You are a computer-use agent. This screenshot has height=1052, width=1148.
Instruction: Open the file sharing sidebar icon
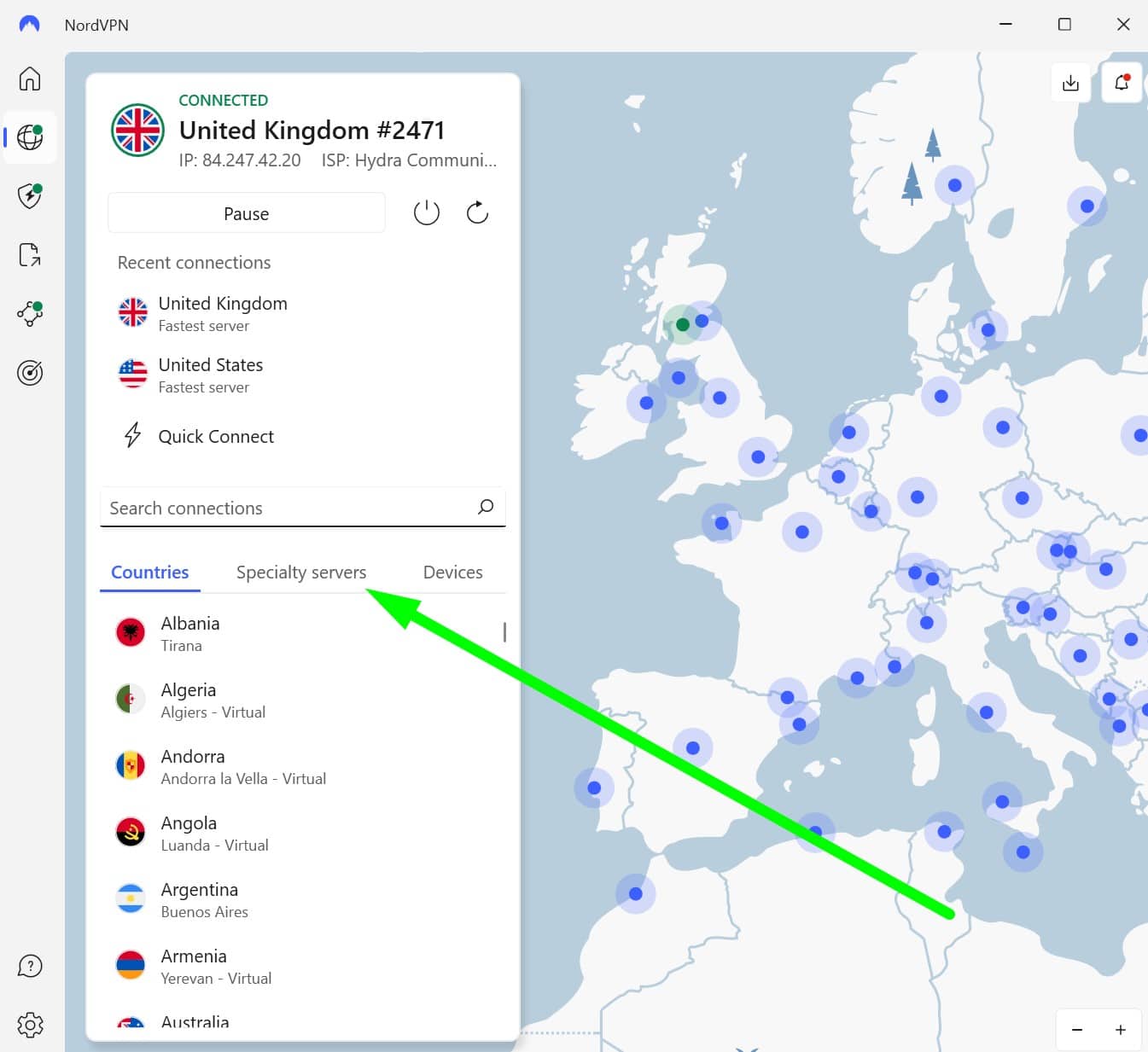tap(30, 254)
